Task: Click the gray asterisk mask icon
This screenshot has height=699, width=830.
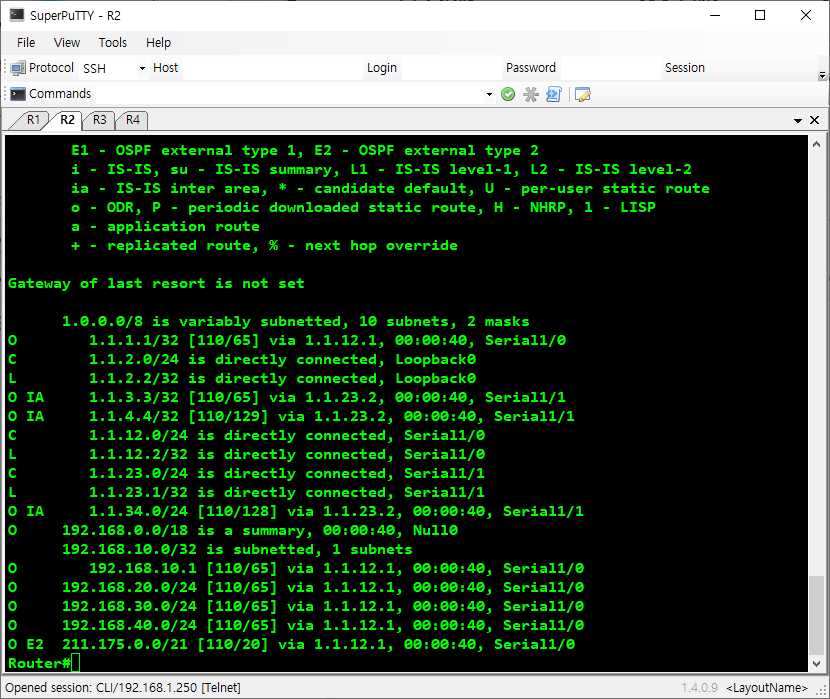Action: [x=530, y=95]
